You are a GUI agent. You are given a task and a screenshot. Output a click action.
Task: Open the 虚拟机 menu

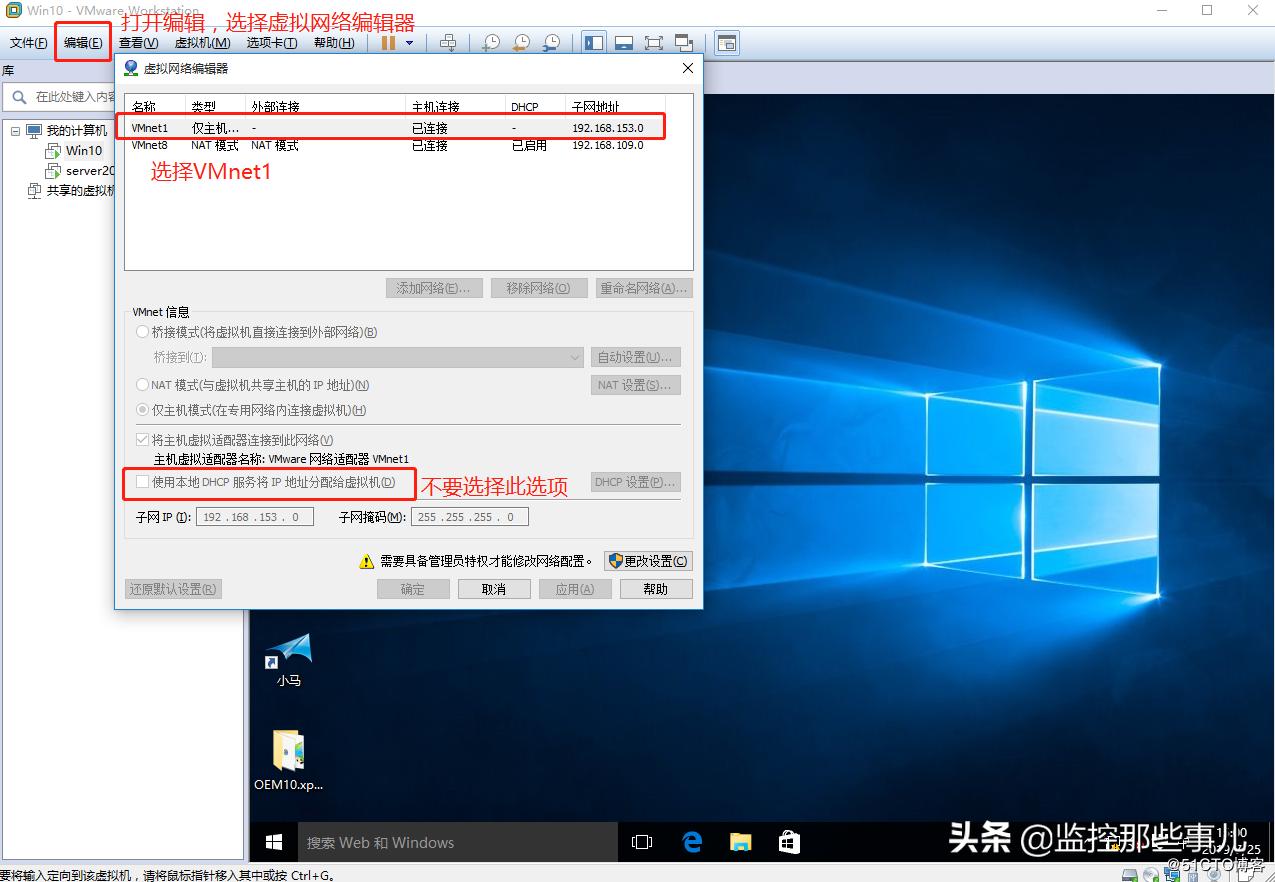point(201,42)
